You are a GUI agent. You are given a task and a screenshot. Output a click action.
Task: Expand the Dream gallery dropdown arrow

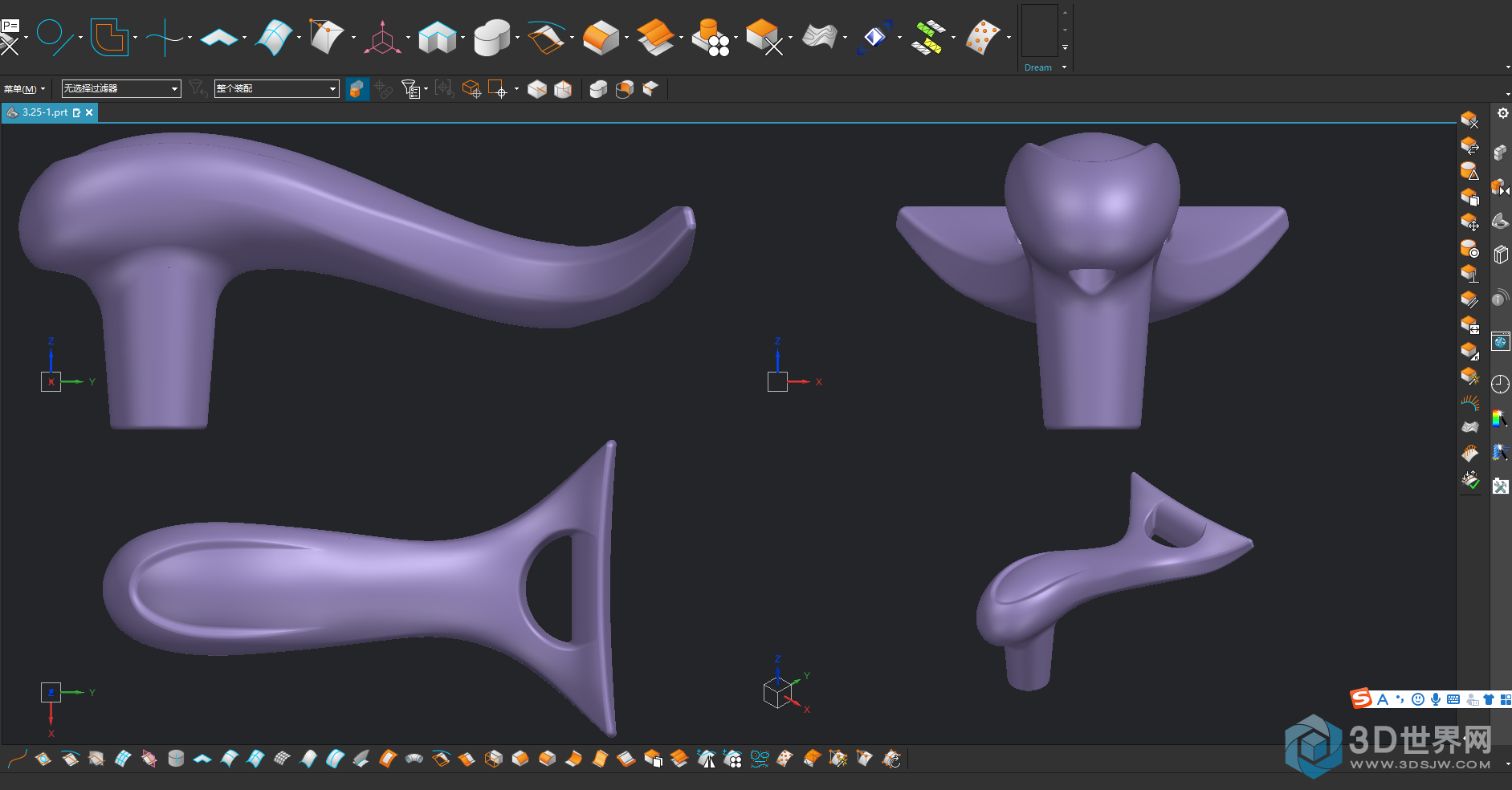(x=1065, y=67)
